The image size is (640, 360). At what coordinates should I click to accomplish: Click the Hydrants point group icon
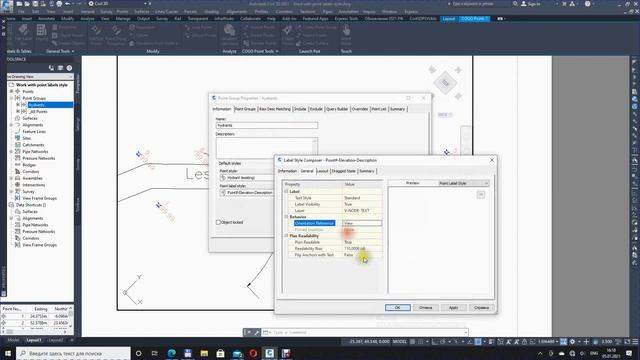point(24,105)
